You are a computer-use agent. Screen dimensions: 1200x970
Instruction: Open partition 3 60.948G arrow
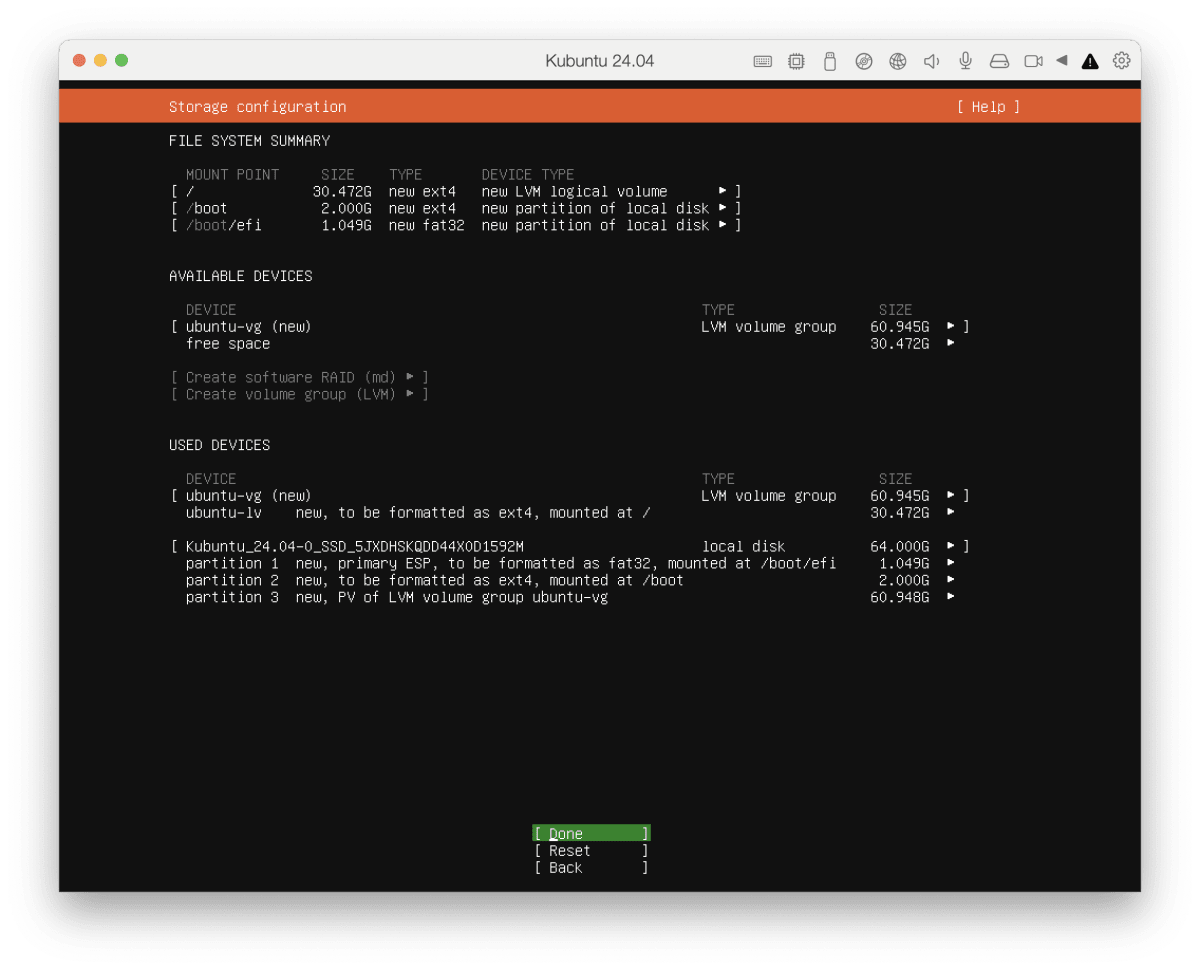950,597
